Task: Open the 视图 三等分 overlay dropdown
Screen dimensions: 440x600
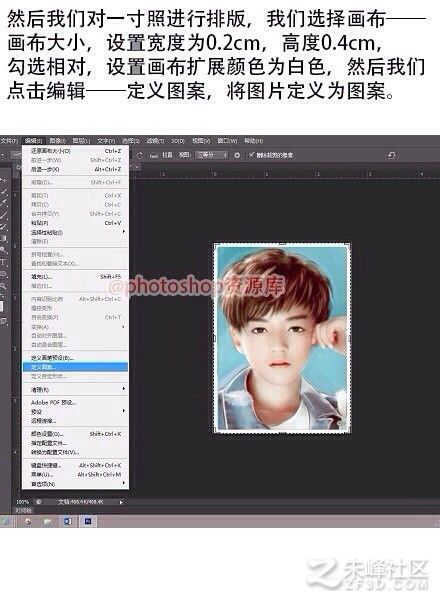Action: [x=212, y=155]
